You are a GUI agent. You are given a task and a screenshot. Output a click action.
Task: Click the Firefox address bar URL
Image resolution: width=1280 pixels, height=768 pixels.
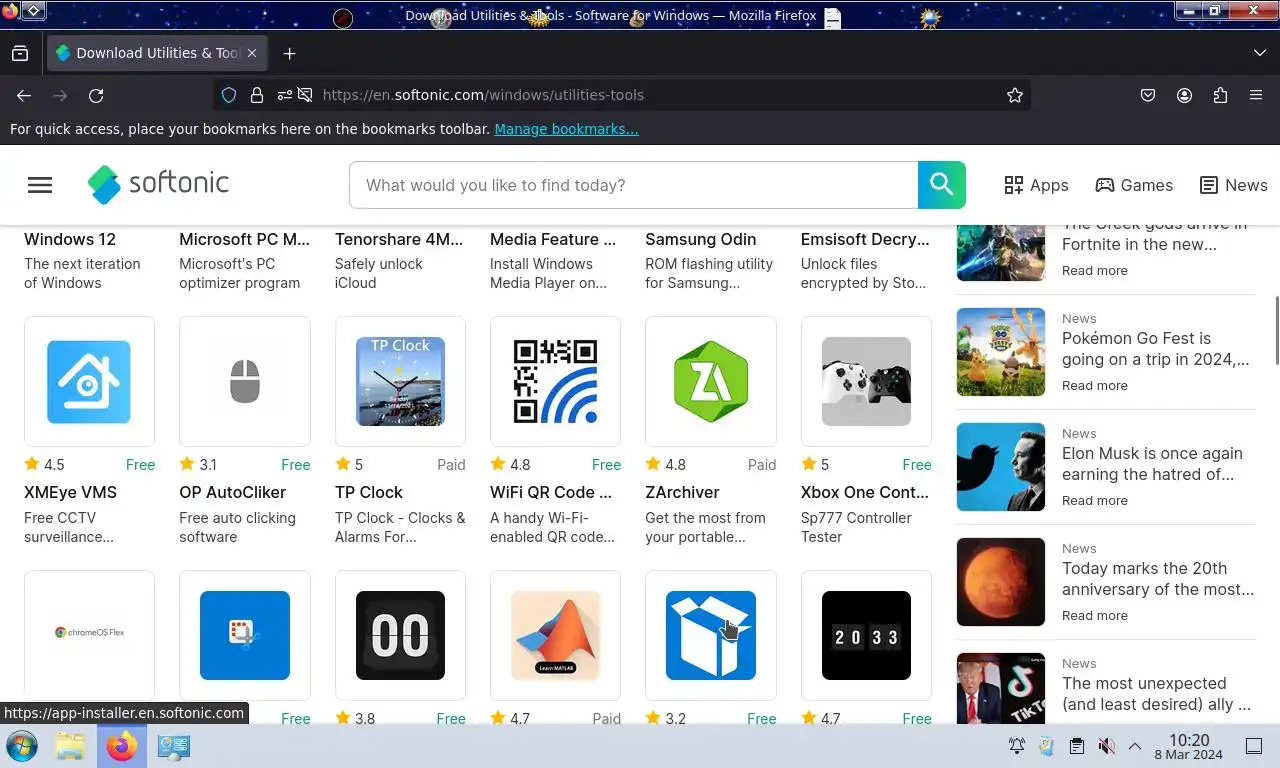483,95
